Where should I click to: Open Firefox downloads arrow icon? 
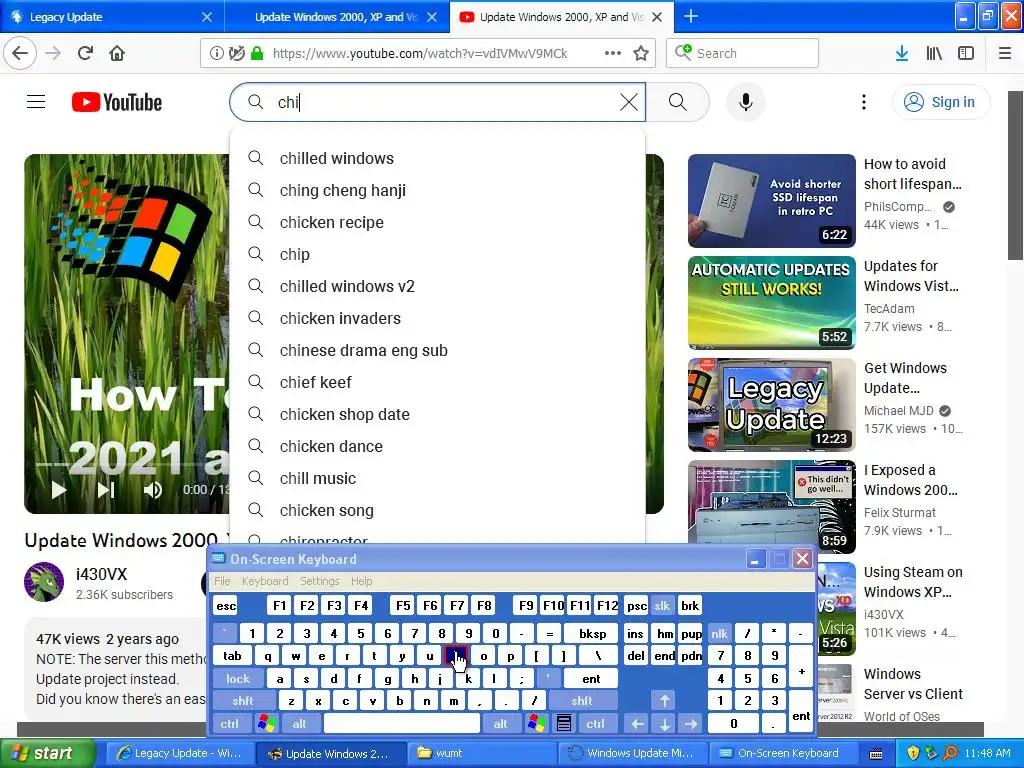pos(902,53)
